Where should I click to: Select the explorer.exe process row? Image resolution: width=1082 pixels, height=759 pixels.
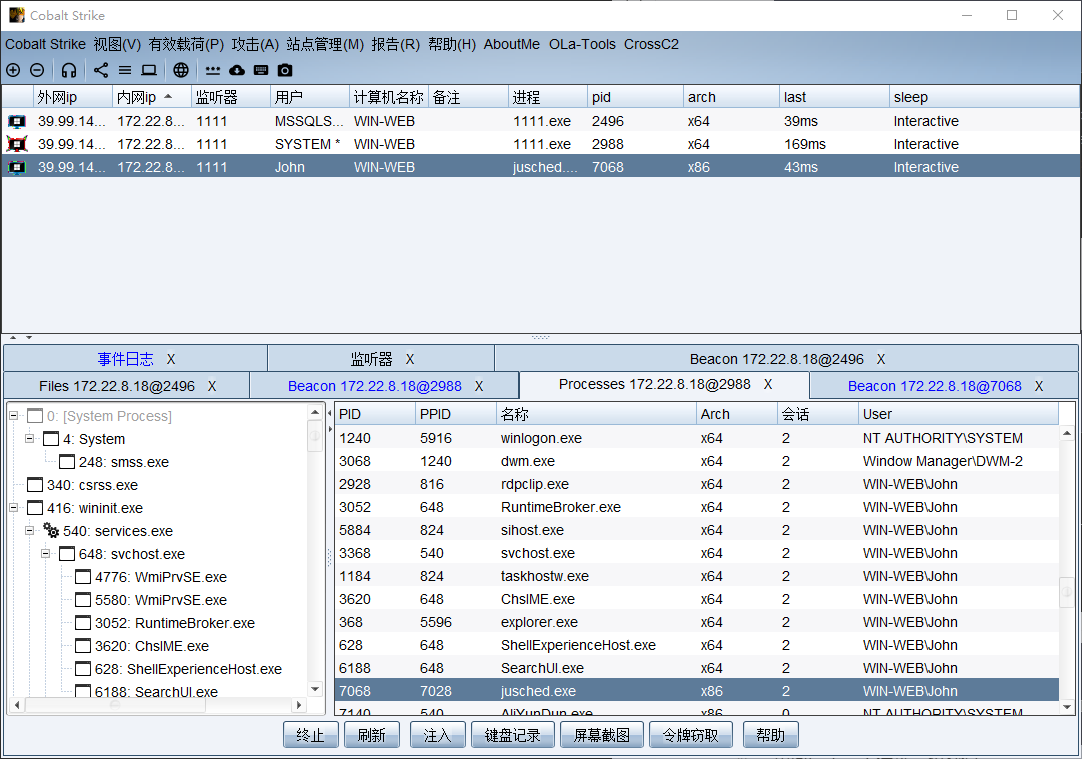[x=697, y=622]
